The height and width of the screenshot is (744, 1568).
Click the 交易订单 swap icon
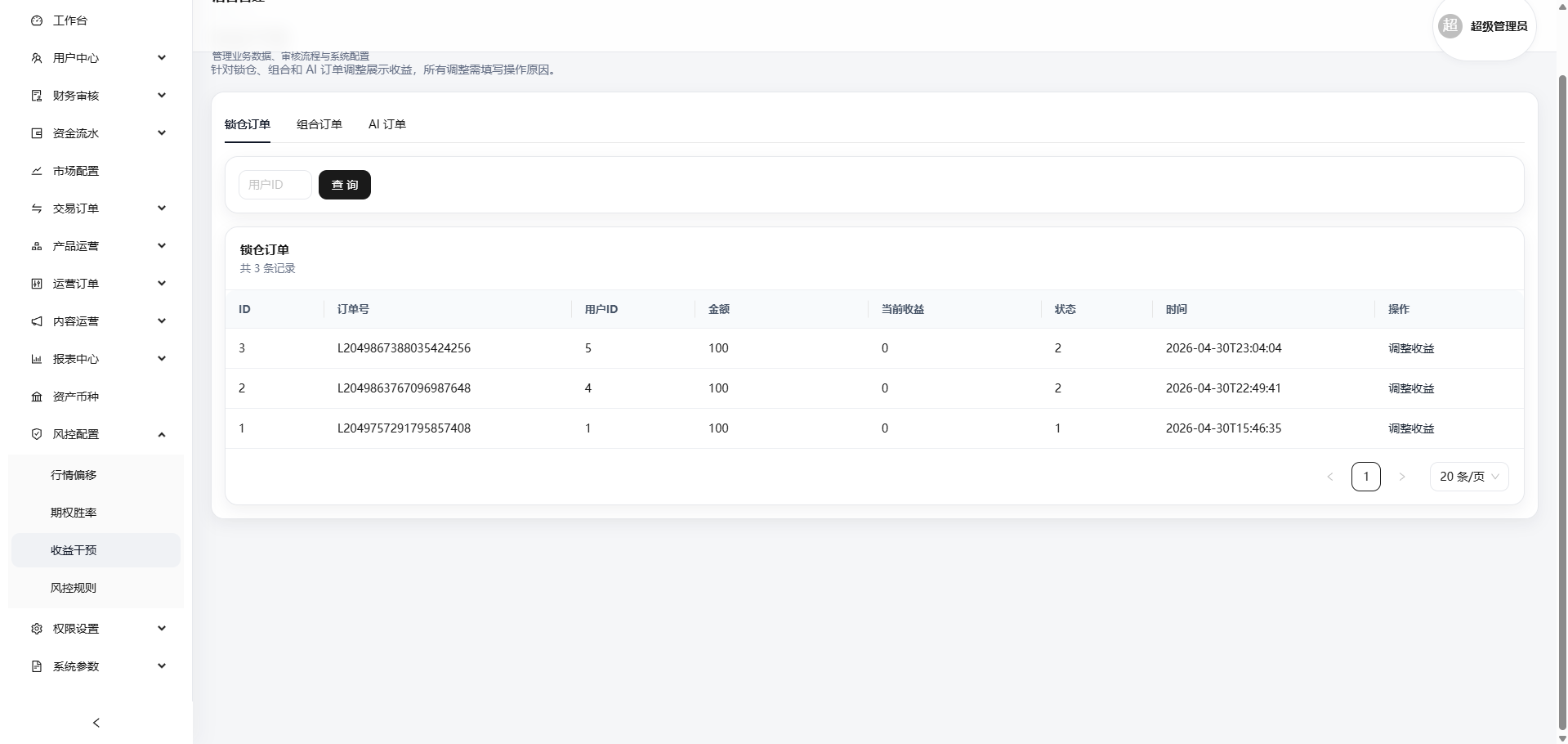point(37,208)
